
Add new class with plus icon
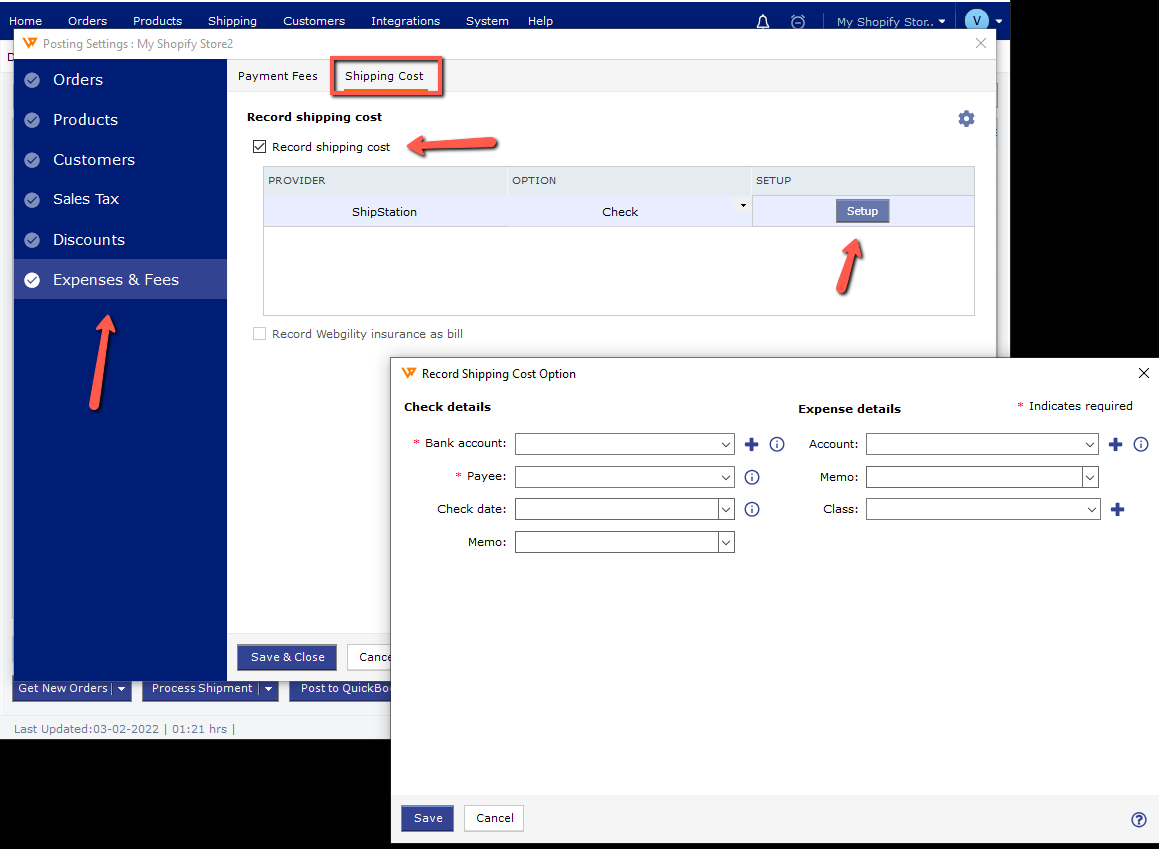tap(1117, 509)
